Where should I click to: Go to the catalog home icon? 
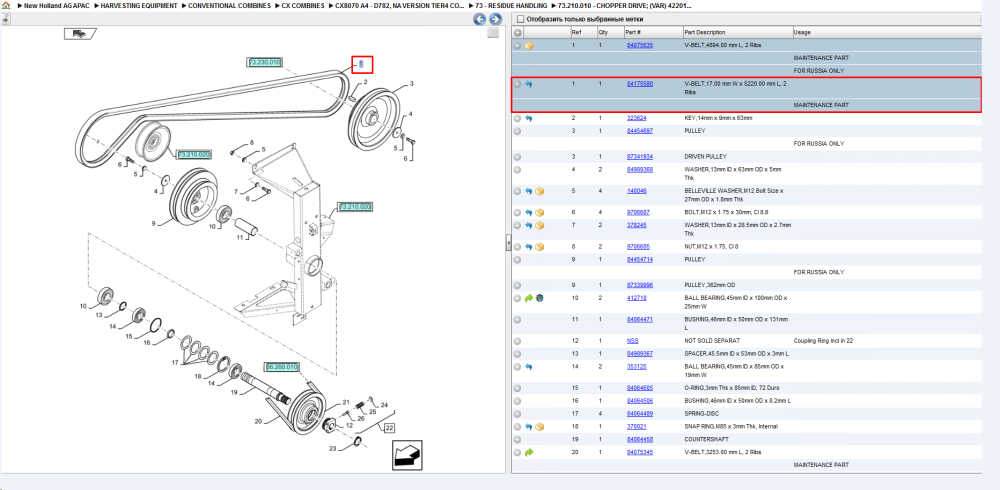(x=6, y=5)
